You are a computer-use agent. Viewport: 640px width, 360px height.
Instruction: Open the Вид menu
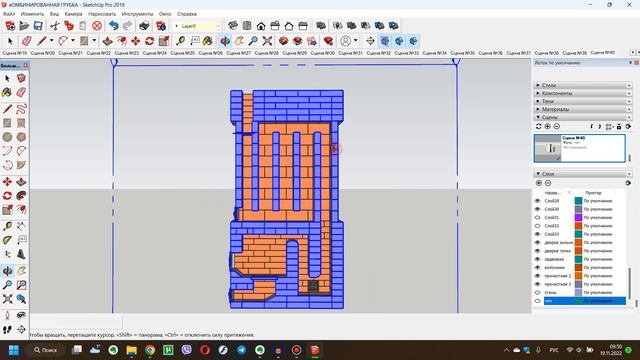(x=54, y=14)
